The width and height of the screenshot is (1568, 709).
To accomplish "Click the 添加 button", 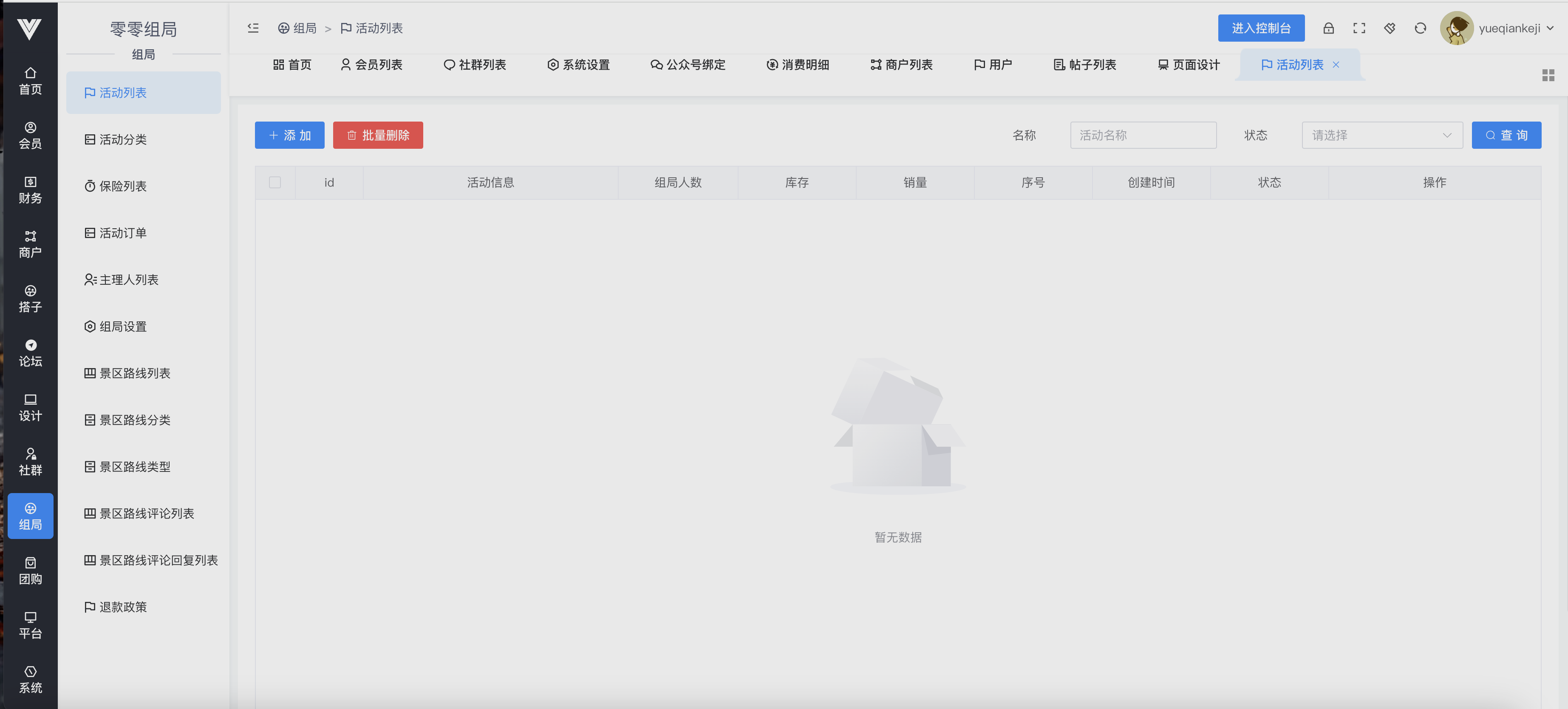I will [x=289, y=135].
